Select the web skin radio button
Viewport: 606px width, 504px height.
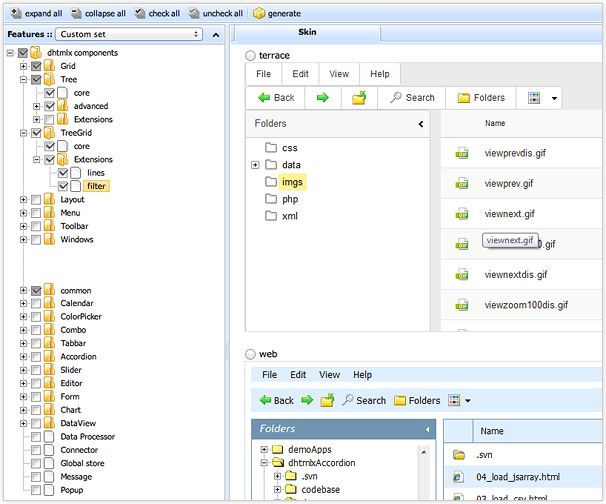[250, 354]
